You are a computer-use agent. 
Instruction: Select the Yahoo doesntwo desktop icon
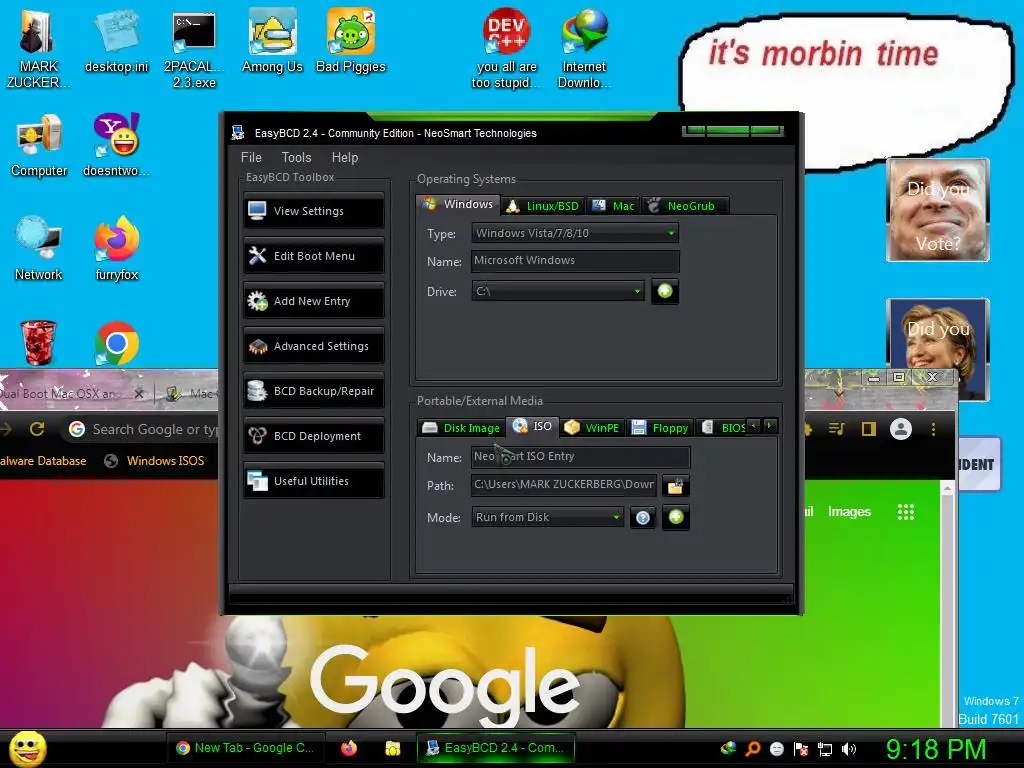click(116, 146)
